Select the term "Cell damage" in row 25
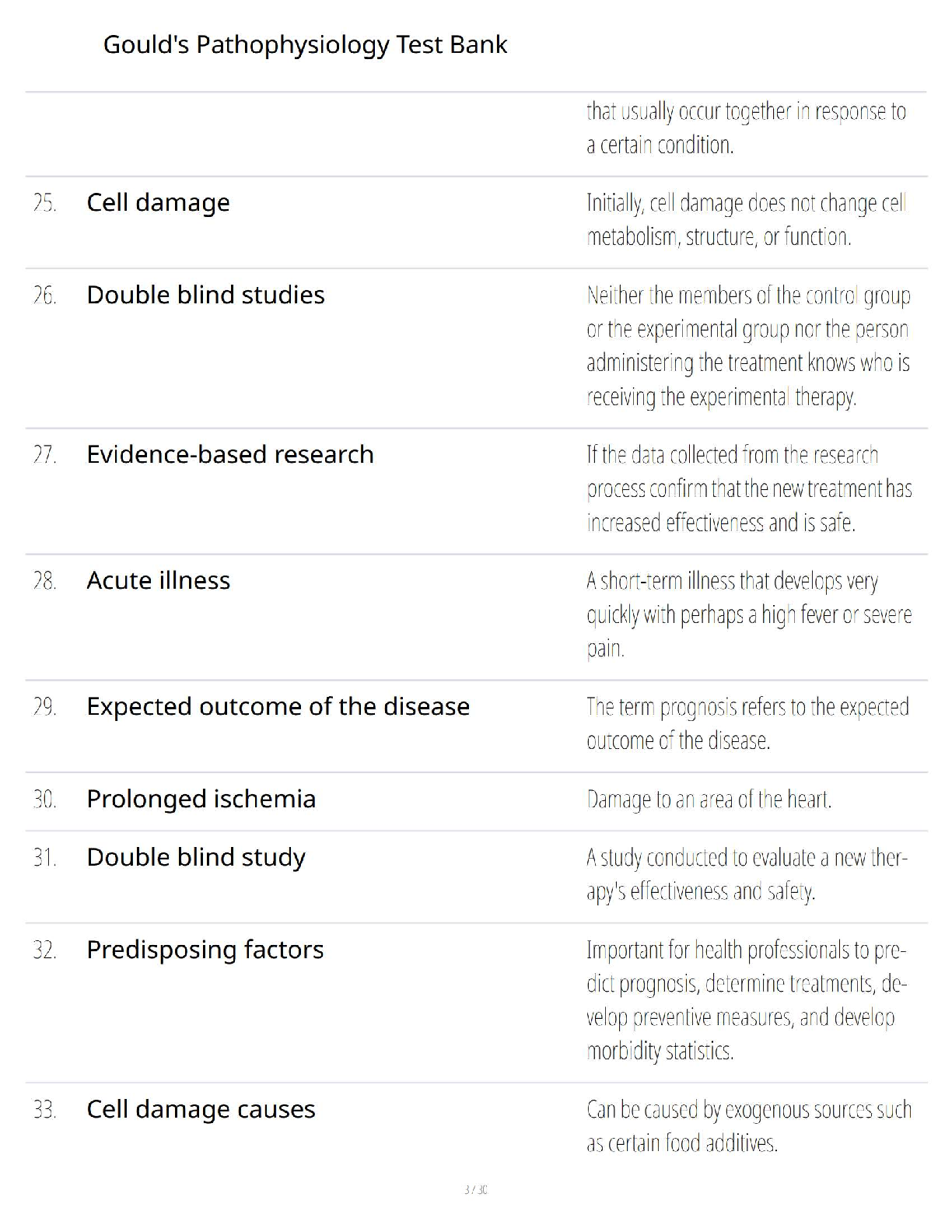952x1232 pixels. pyautogui.click(x=158, y=202)
